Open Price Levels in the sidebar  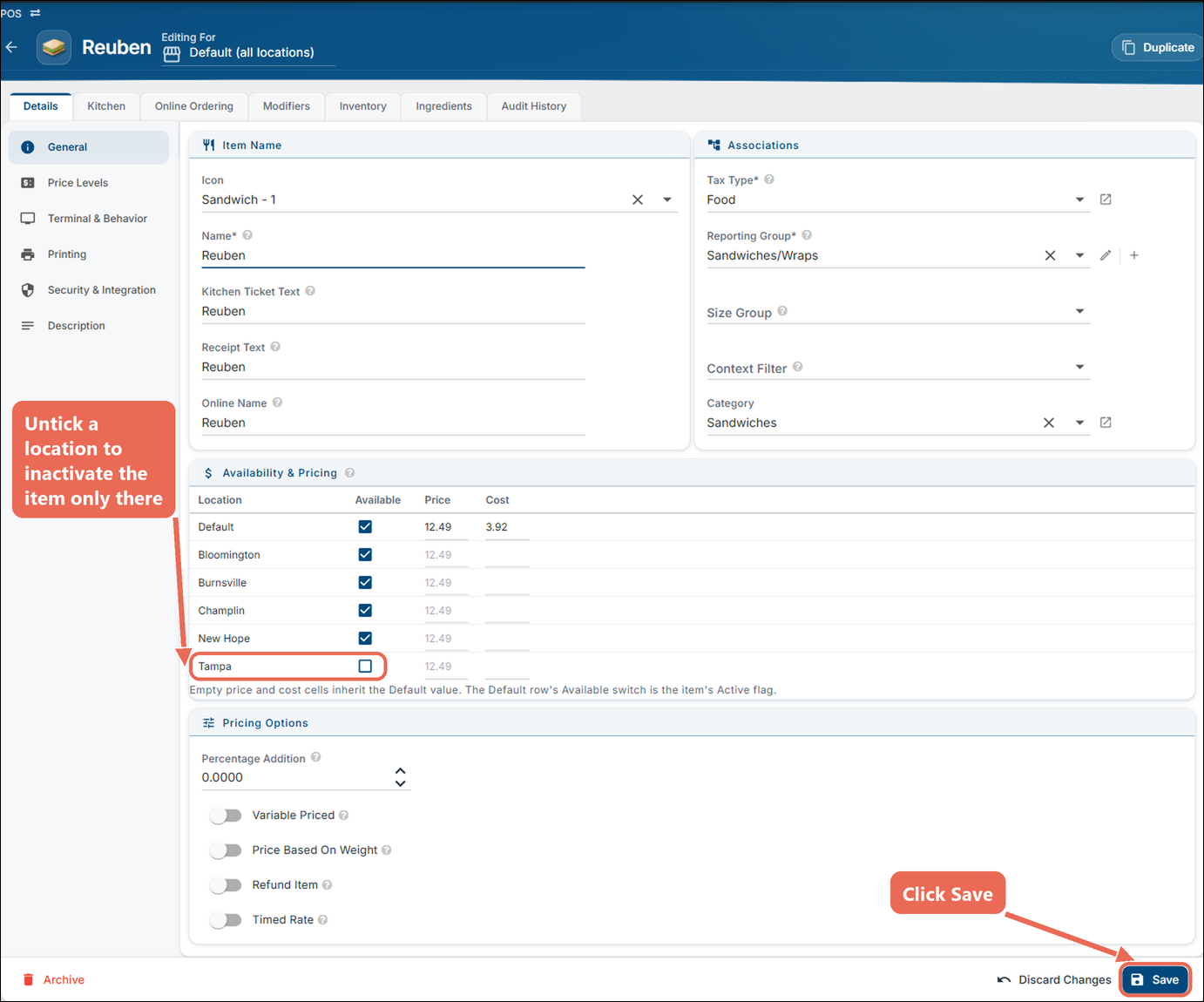tap(89, 183)
